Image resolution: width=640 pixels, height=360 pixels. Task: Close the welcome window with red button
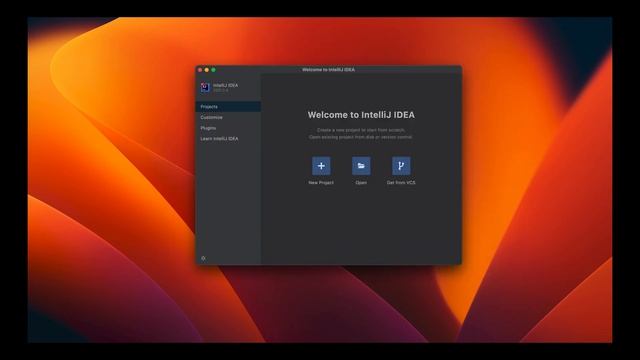[200, 70]
